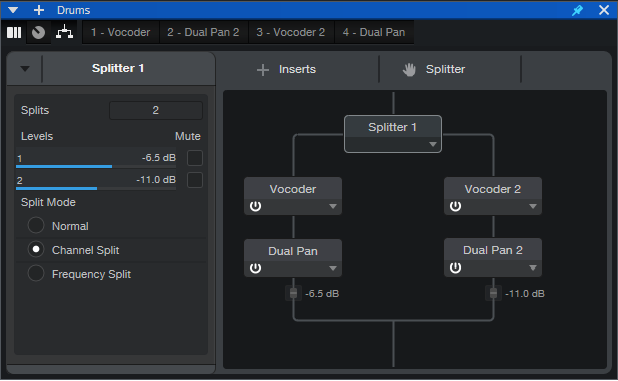Toggle the Vocoder 2 power button
This screenshot has width=618, height=381.
455,206
